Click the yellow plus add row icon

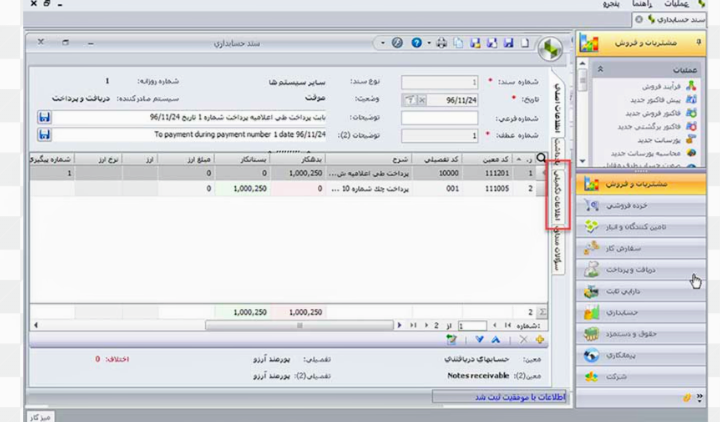540,340
